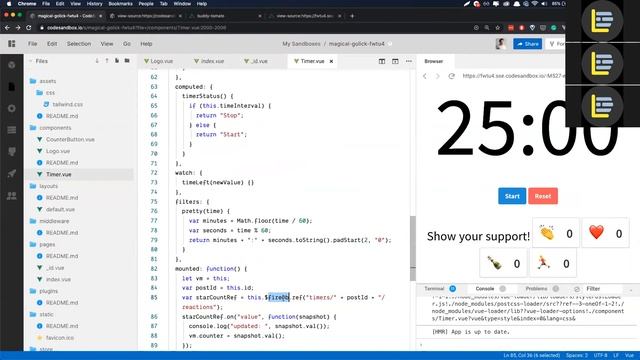The height and width of the screenshot is (360, 640).
Task: Reload the Chrome page
Action: [29, 28]
